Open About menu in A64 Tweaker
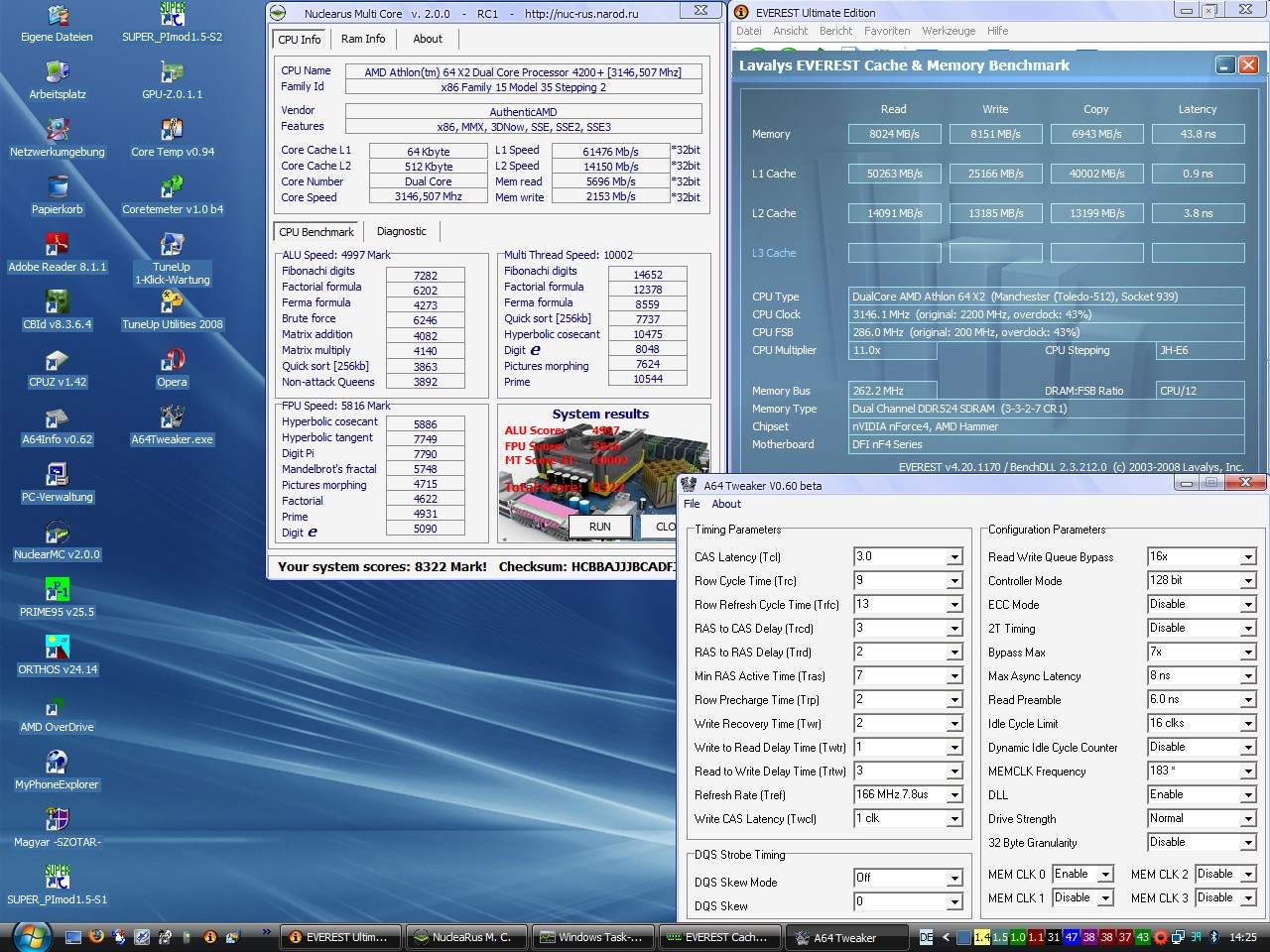This screenshot has width=1270, height=952. click(x=726, y=504)
